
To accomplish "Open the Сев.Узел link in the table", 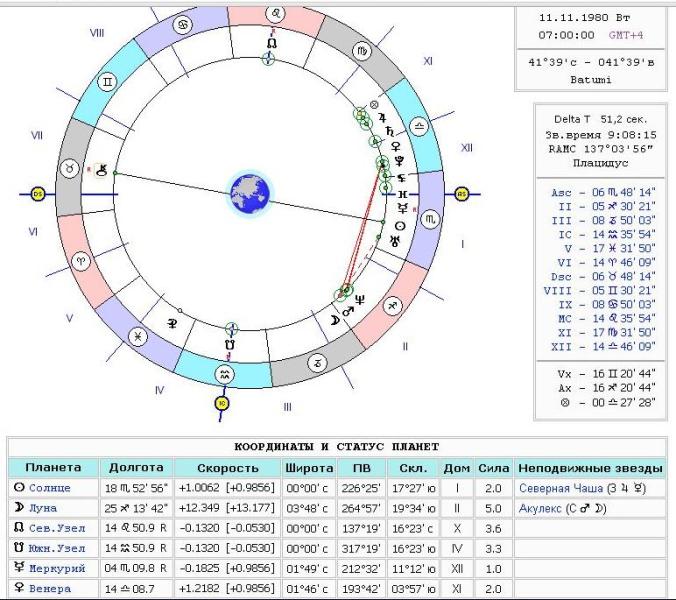I will click(57, 528).
